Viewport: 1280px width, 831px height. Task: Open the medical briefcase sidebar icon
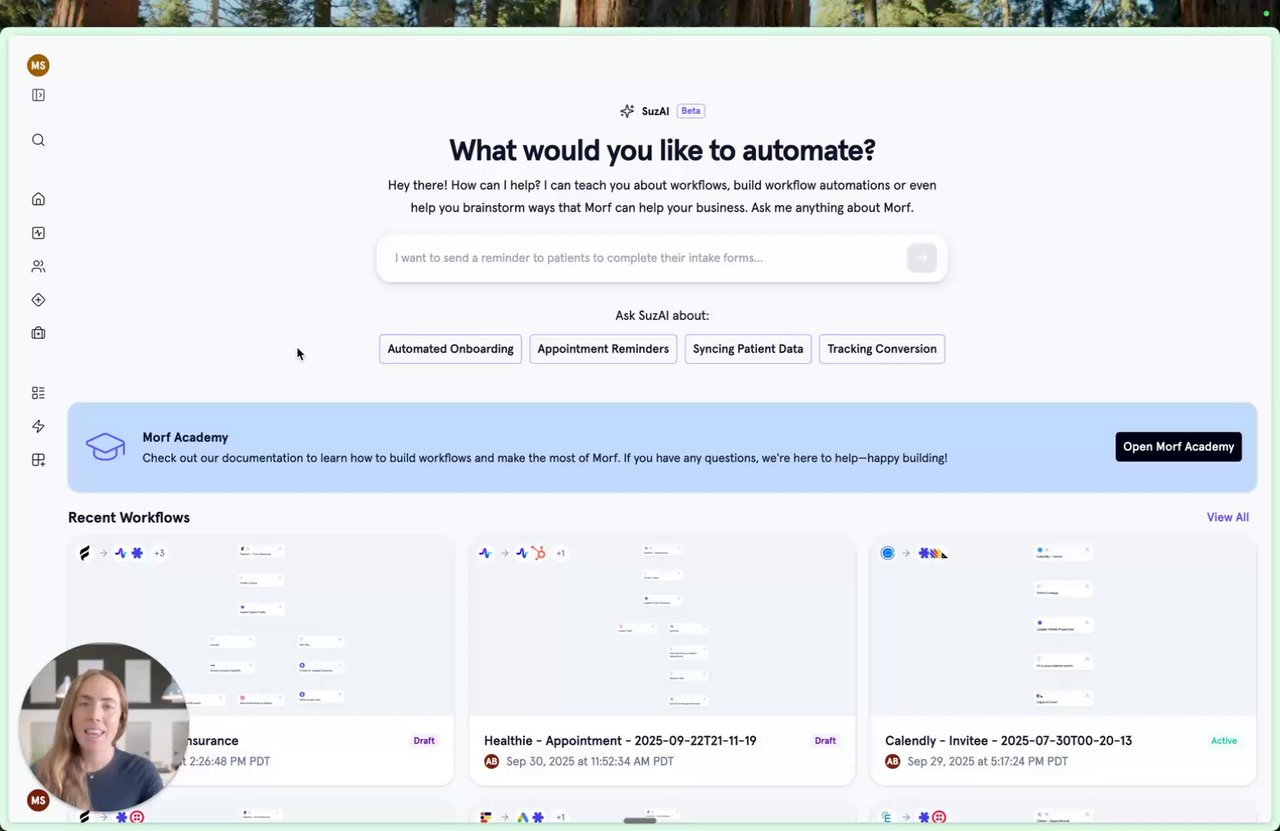[x=38, y=333]
